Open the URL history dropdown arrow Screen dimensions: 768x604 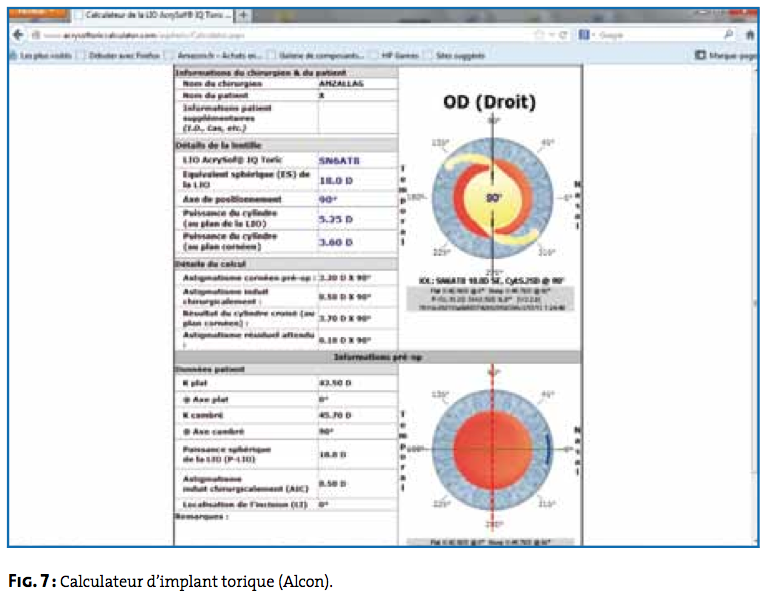click(x=552, y=35)
